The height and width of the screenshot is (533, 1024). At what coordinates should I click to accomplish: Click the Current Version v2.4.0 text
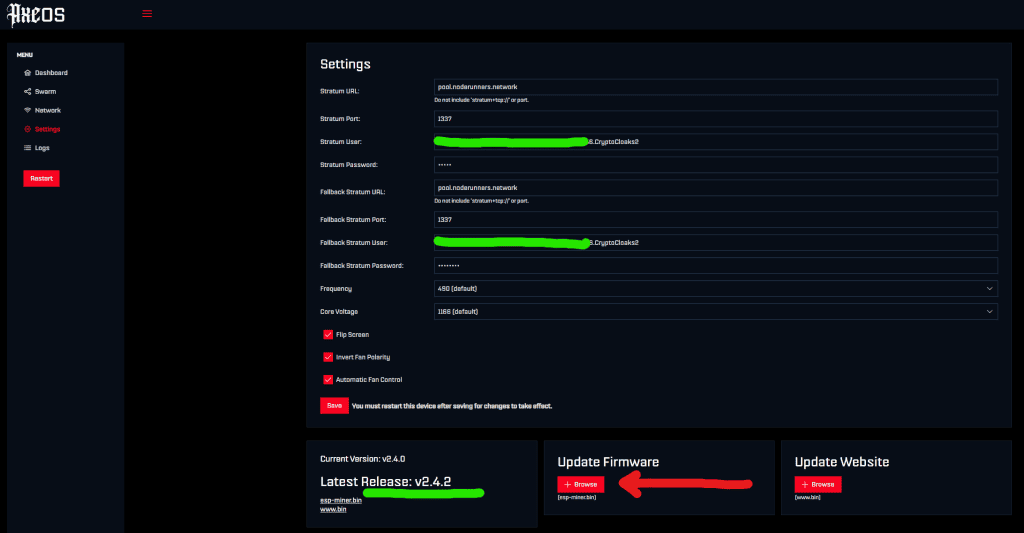[362, 459]
